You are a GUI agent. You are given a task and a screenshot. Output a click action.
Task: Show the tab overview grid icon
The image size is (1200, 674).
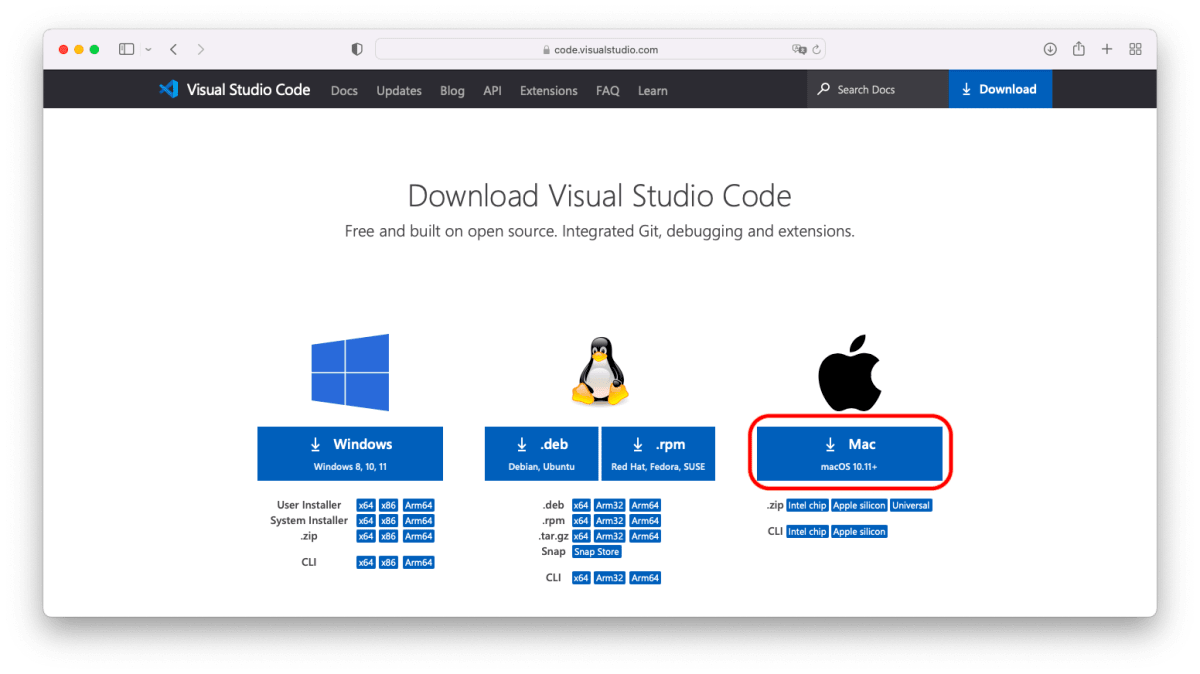pyautogui.click(x=1135, y=49)
